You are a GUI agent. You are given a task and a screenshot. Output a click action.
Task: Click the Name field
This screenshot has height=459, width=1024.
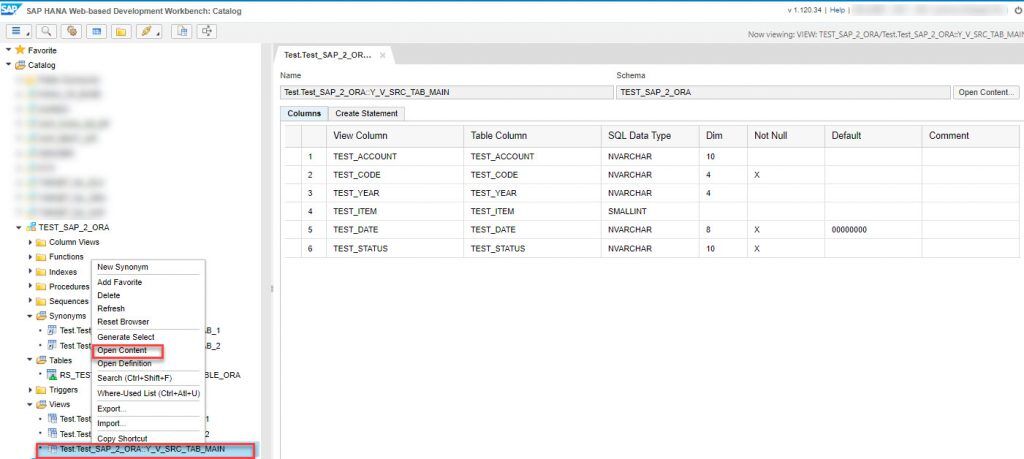(447, 93)
